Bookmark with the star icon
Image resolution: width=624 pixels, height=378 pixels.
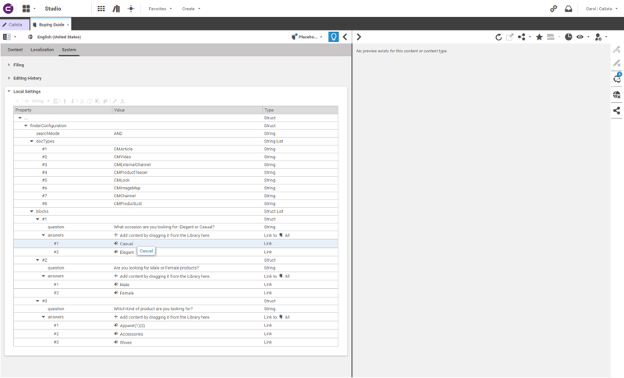pos(539,37)
